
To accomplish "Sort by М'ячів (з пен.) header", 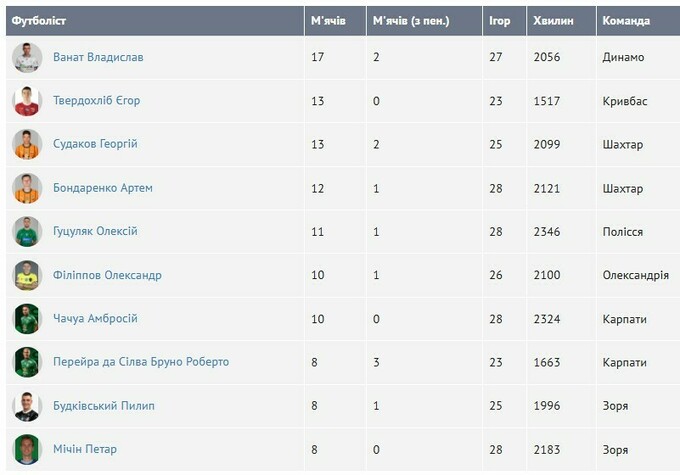I will (411, 21).
